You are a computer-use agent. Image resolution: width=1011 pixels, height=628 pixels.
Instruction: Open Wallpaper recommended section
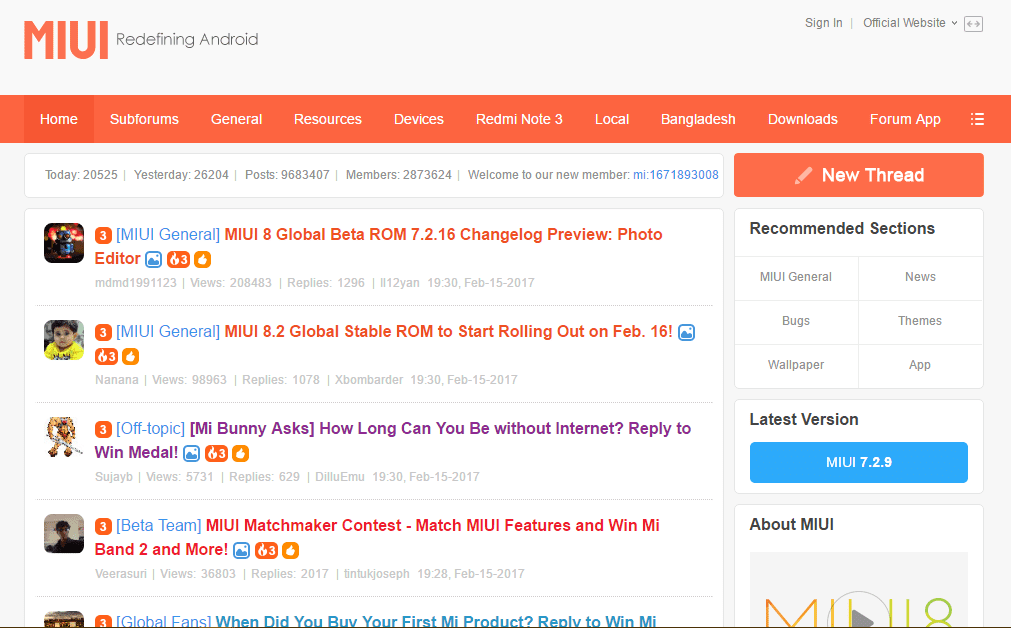coord(796,365)
